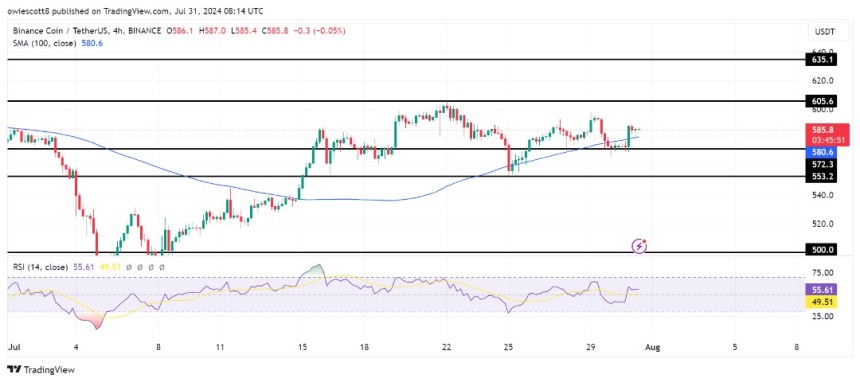Screen dimensions: 860x382
Task: Click the Aug date on time axis
Action: 653,347
